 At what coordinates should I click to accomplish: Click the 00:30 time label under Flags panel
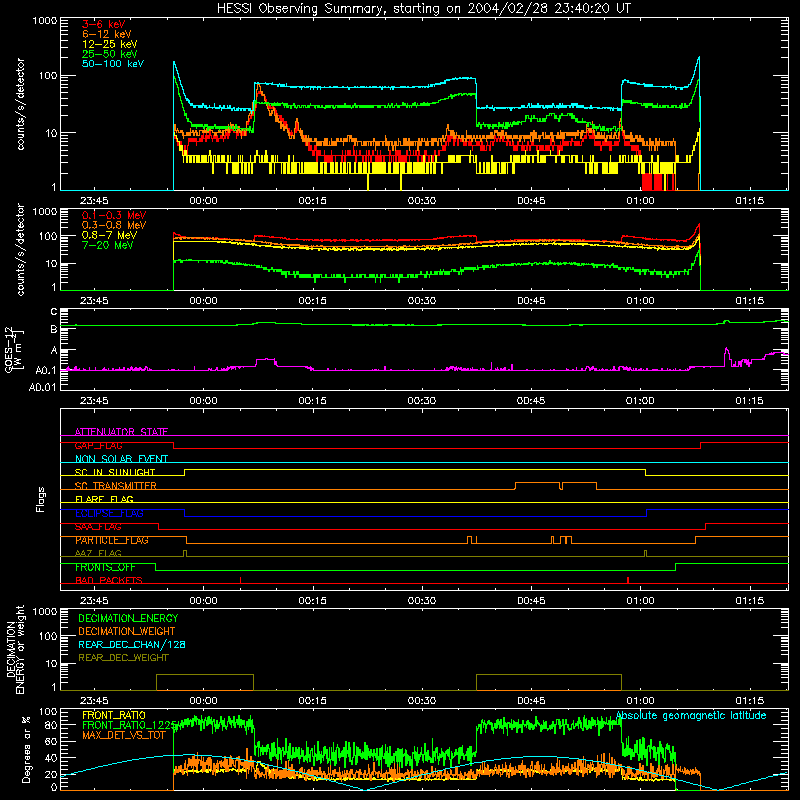pyautogui.click(x=421, y=601)
